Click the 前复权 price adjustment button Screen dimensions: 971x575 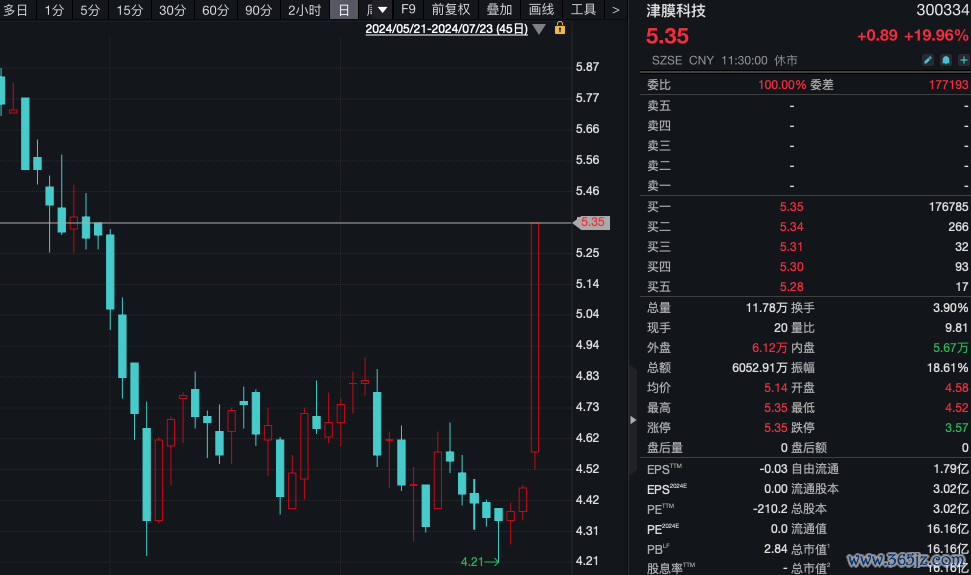[x=451, y=9]
